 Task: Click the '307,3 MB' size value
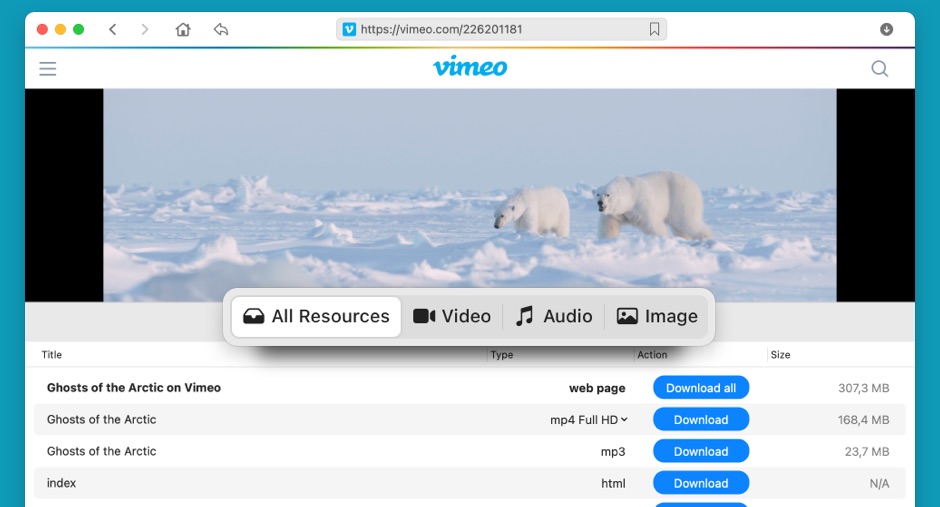863,388
